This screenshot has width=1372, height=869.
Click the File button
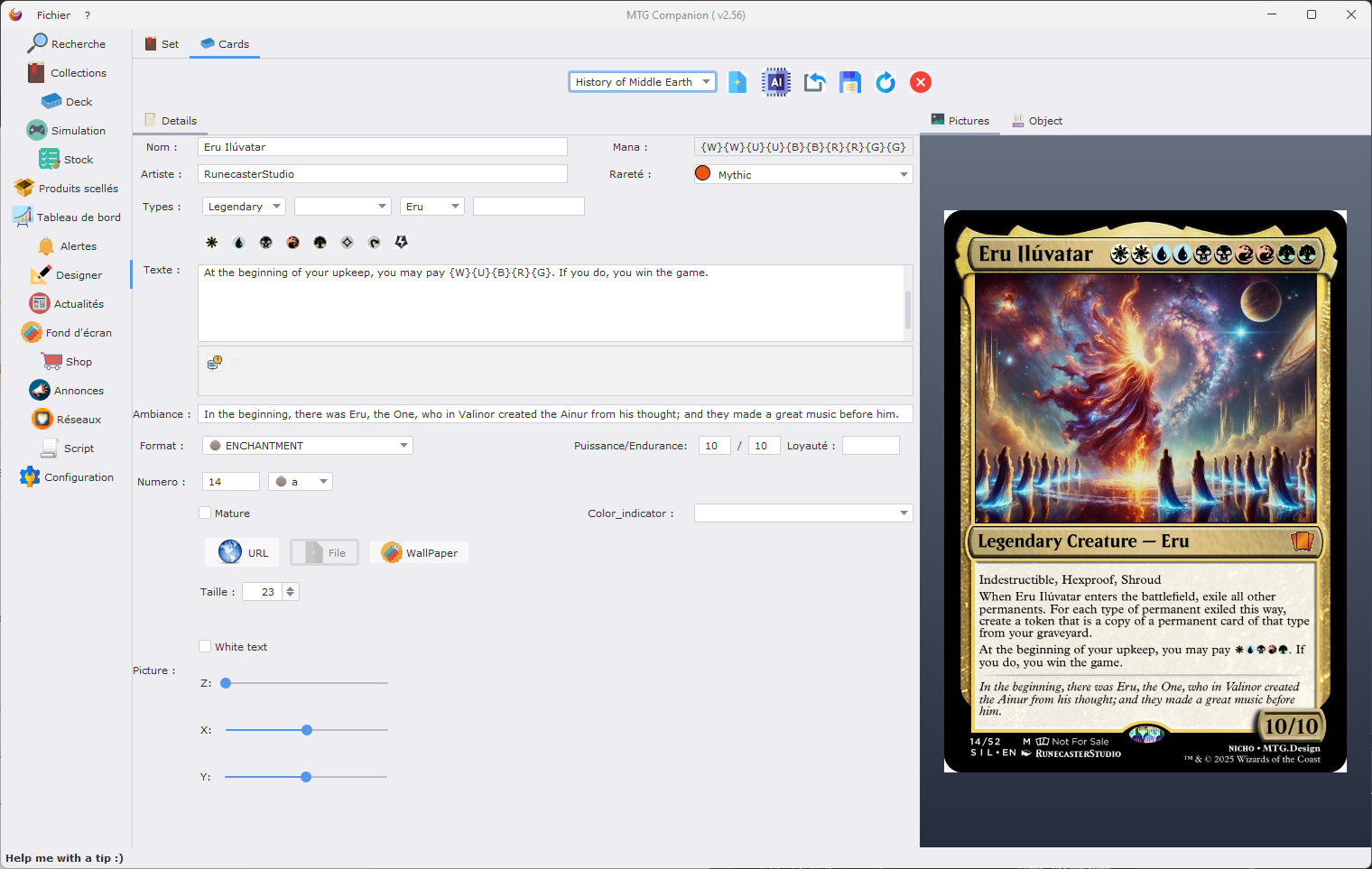325,552
